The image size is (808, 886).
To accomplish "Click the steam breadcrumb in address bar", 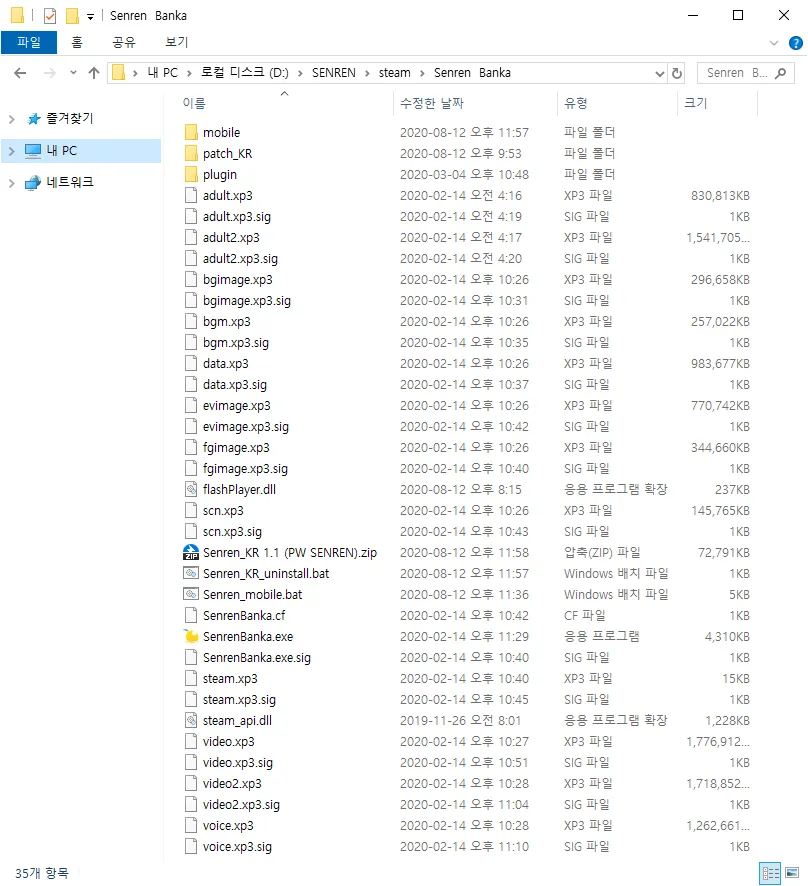I will coord(394,73).
